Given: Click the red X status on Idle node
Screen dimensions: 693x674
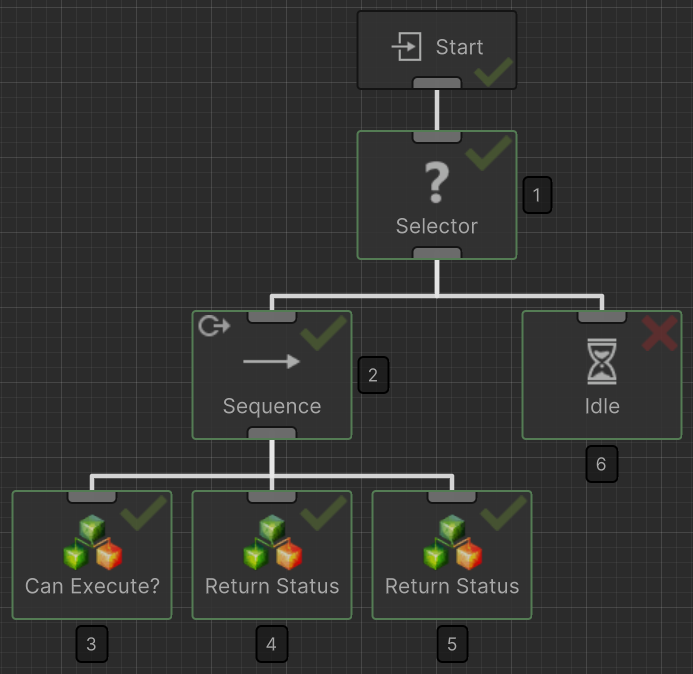Looking at the screenshot, I should click(x=659, y=333).
